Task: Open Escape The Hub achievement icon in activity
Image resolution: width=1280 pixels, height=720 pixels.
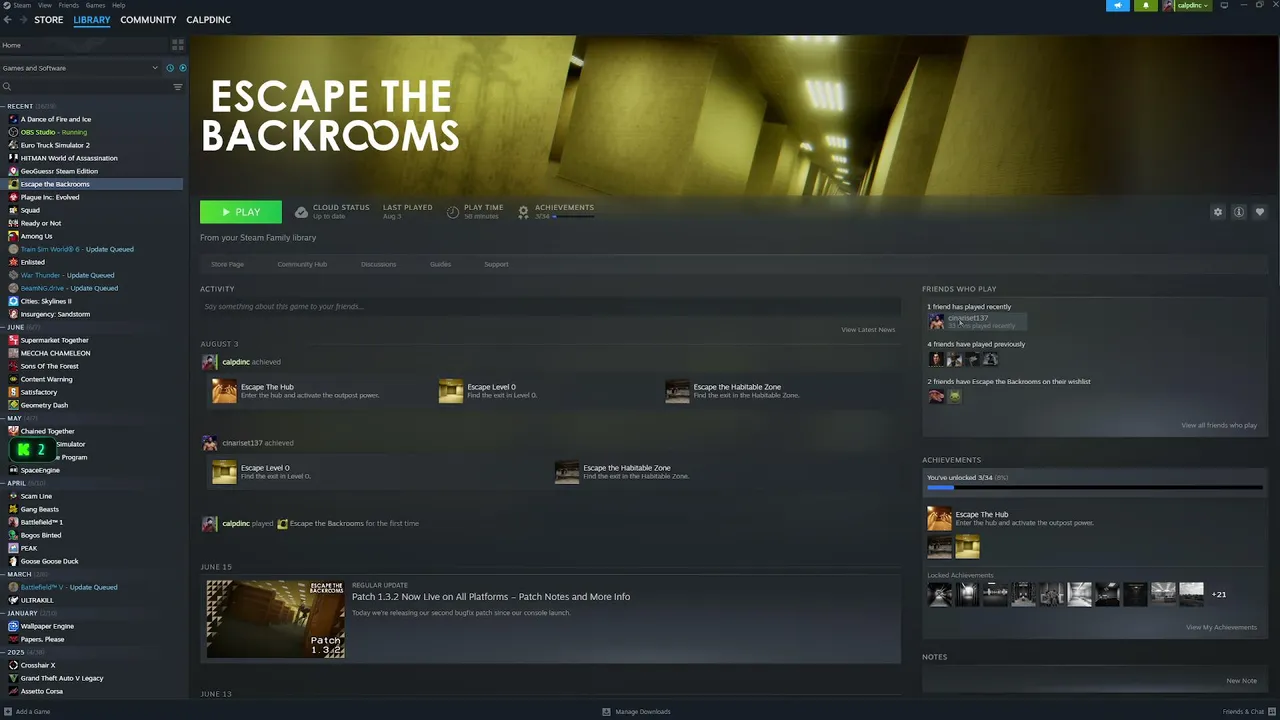Action: pyautogui.click(x=224, y=391)
